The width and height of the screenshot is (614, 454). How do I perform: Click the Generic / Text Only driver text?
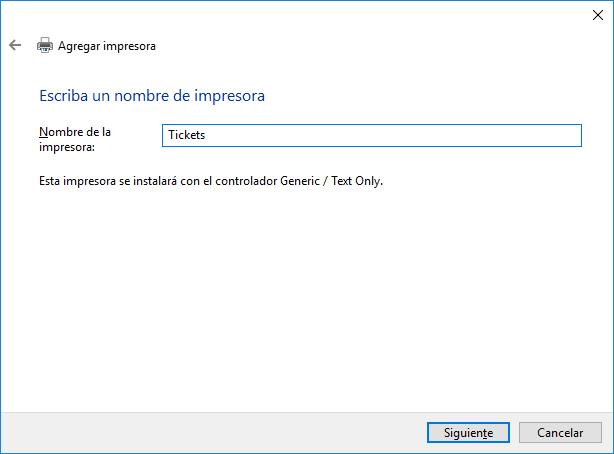pos(336,181)
